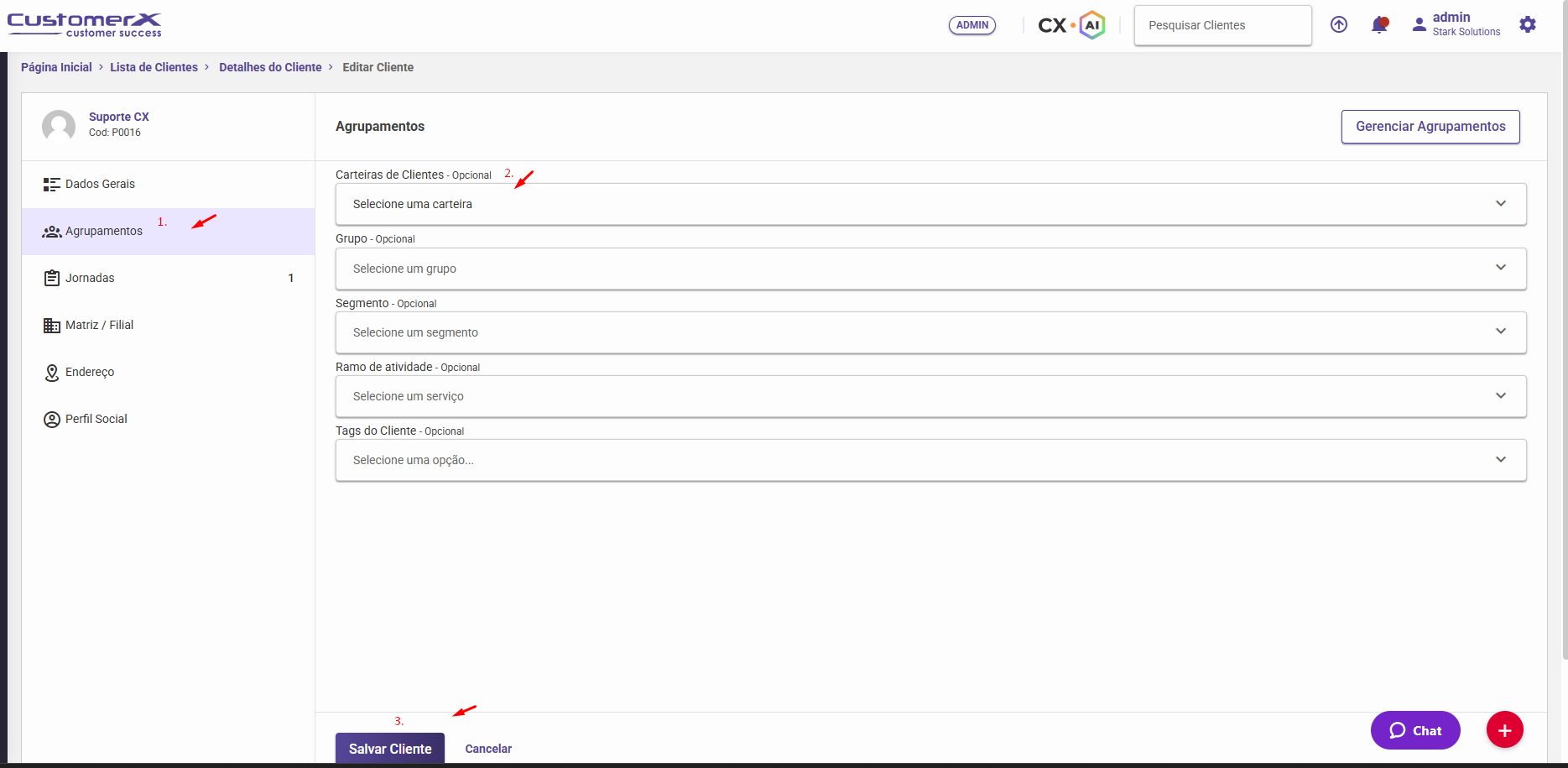
Task: Open the Chat button
Action: pyautogui.click(x=1415, y=730)
